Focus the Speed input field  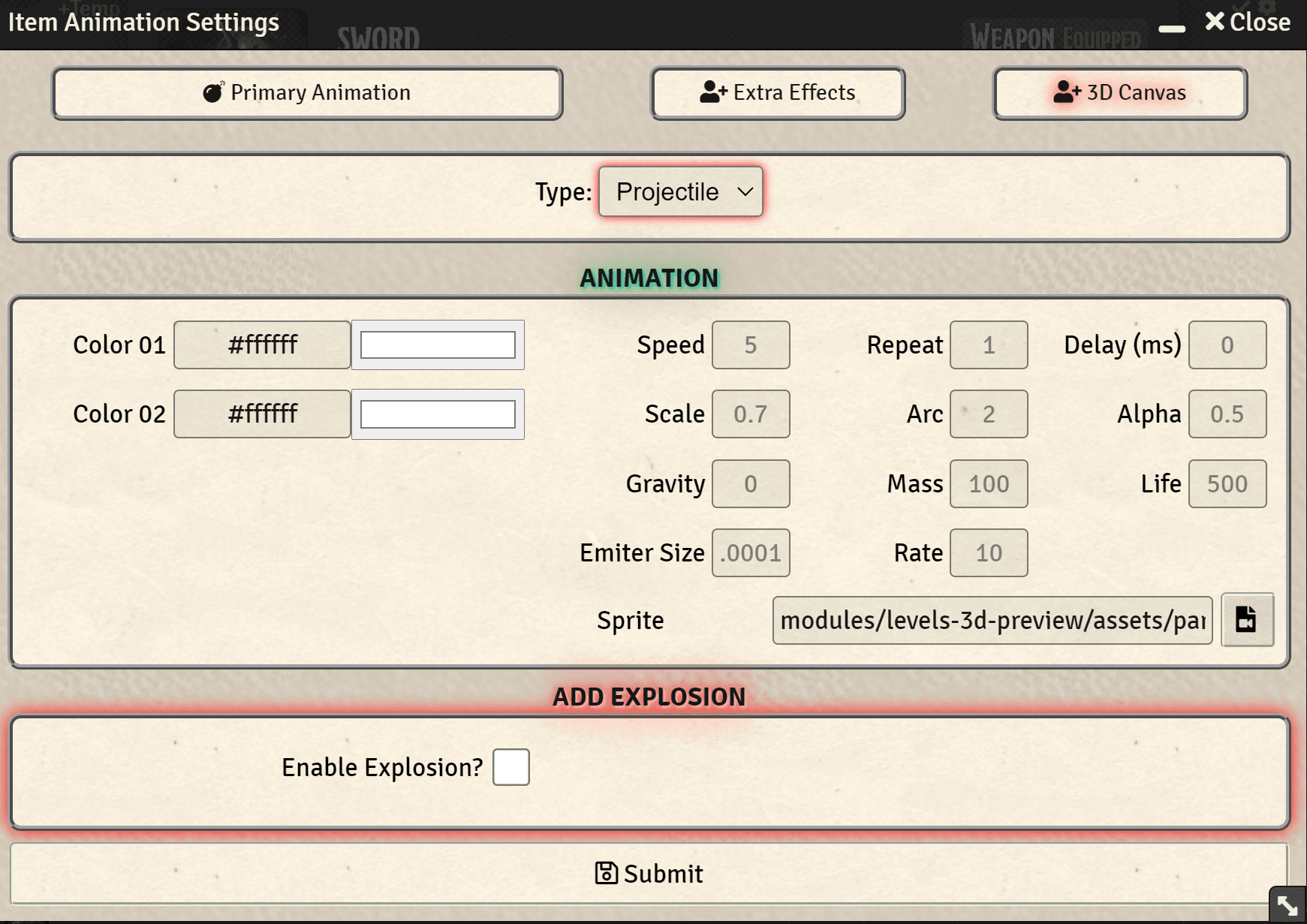coord(751,345)
